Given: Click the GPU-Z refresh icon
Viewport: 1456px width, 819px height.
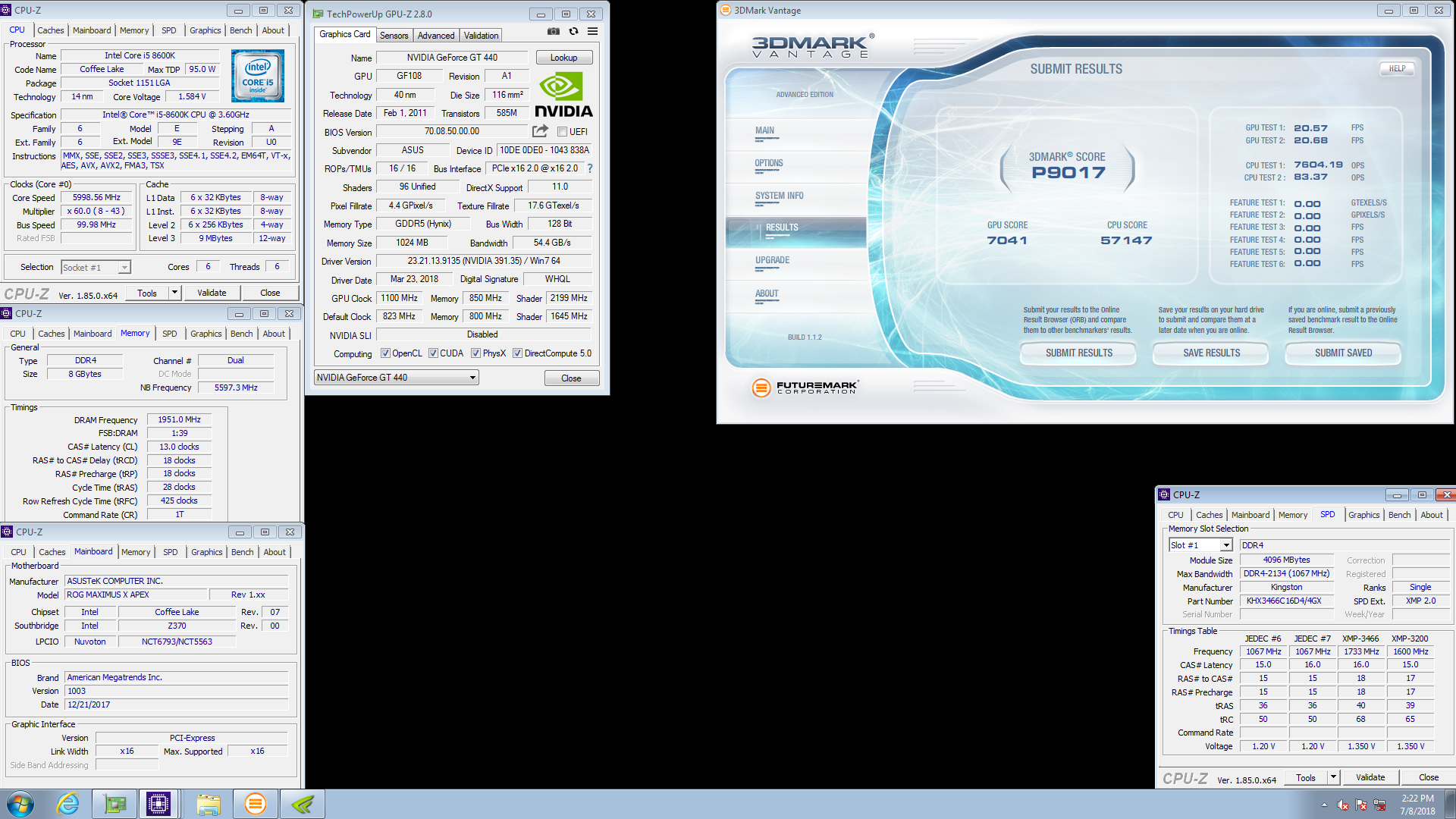Looking at the screenshot, I should (573, 32).
